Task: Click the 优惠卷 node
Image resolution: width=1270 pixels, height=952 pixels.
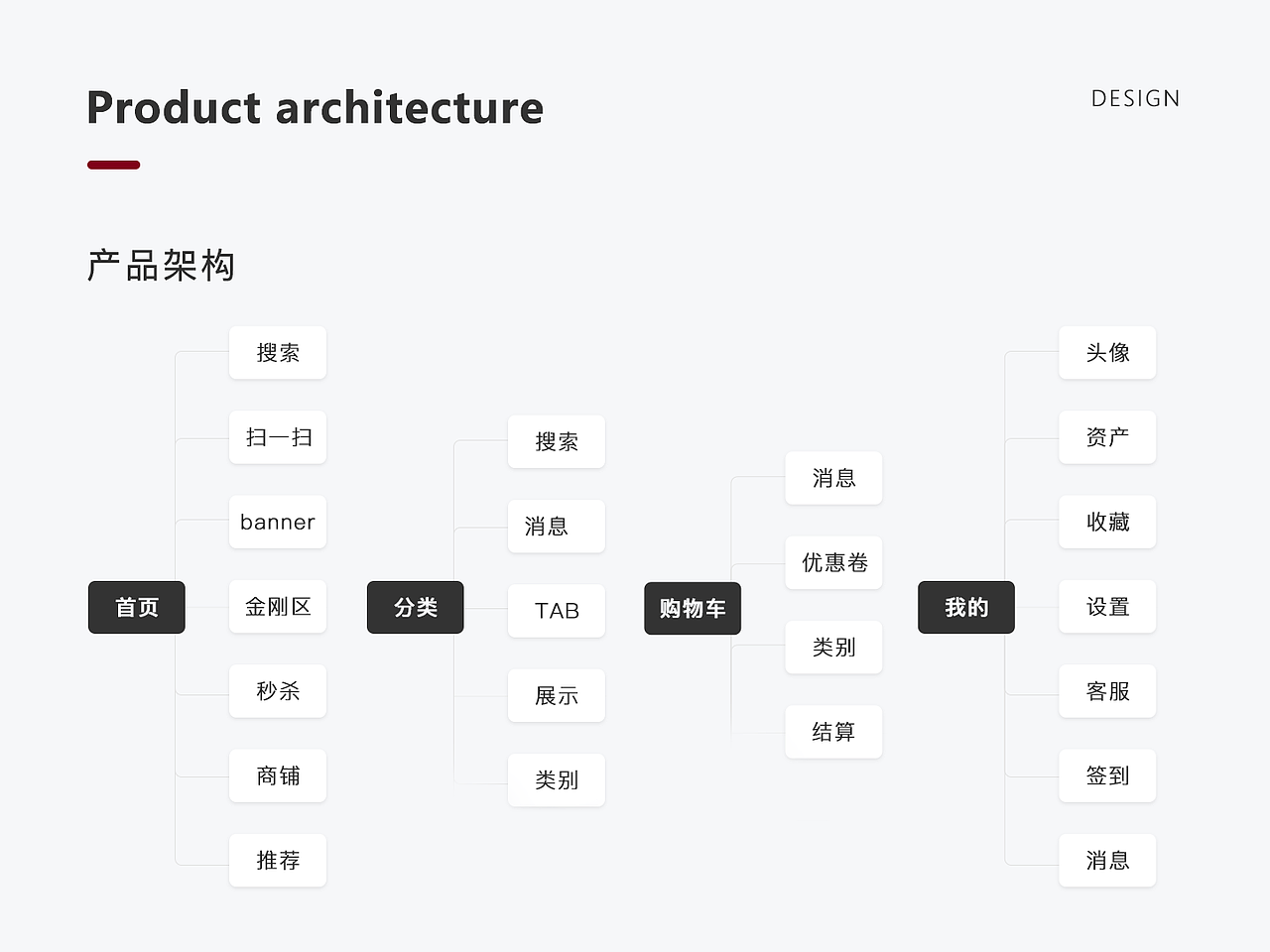Action: [x=833, y=562]
